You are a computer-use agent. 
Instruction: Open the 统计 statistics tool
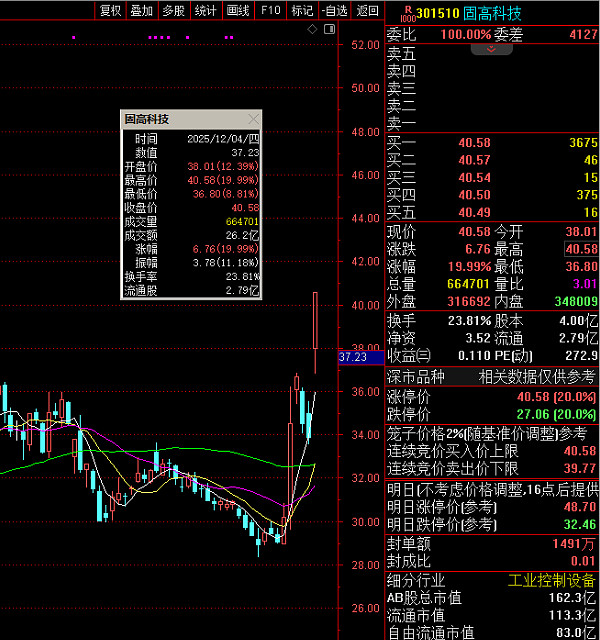click(205, 10)
